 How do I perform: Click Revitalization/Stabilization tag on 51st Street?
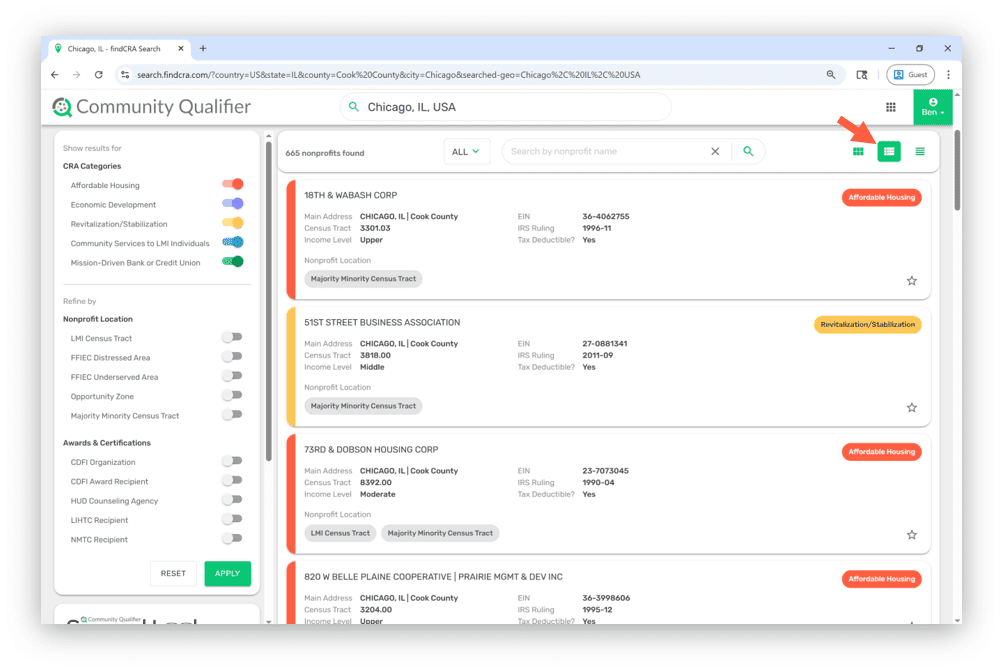point(867,325)
